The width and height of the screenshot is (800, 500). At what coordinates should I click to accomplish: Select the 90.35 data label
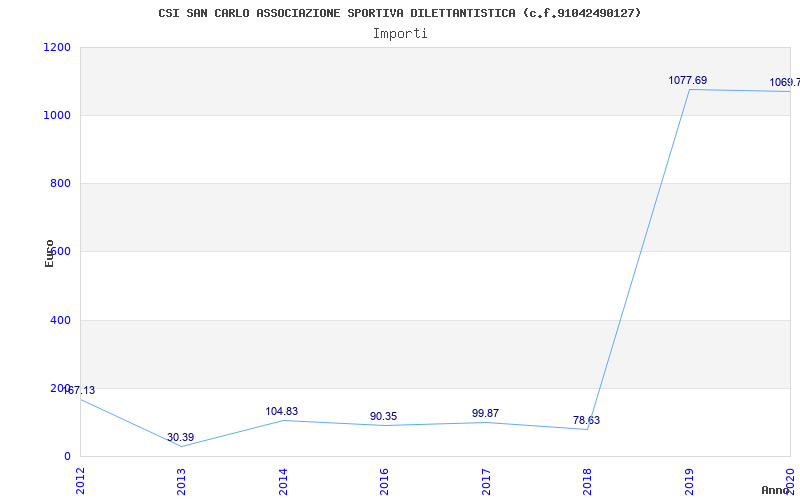click(383, 416)
